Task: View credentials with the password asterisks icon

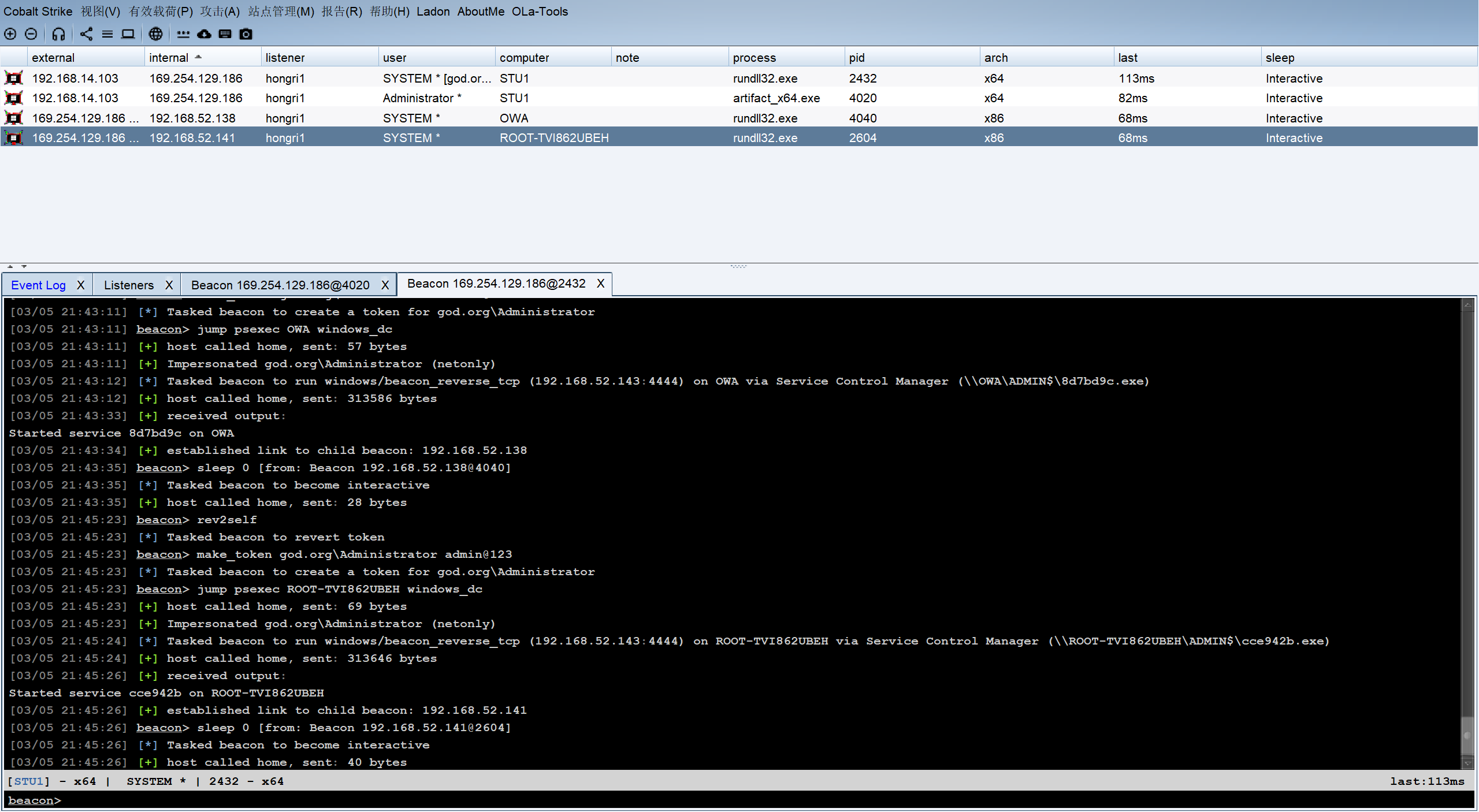Action: click(x=183, y=34)
